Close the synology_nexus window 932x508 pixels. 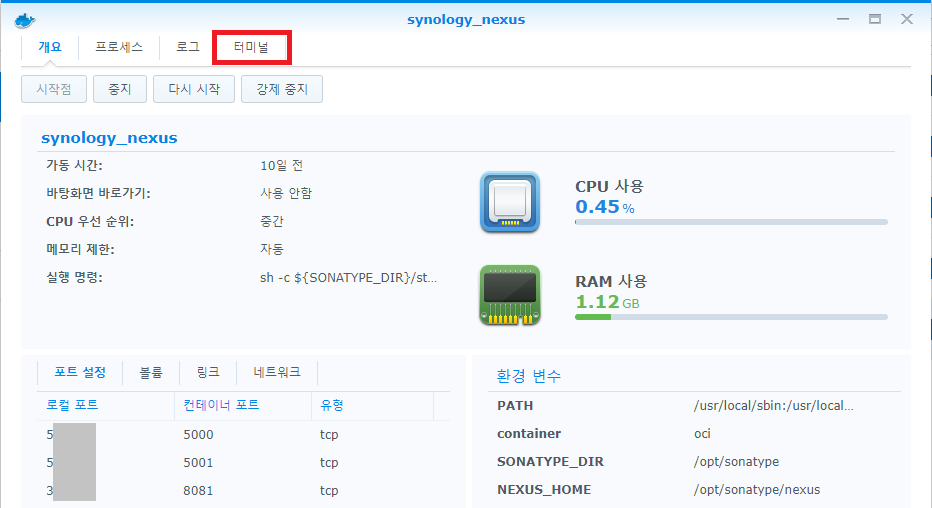(906, 19)
